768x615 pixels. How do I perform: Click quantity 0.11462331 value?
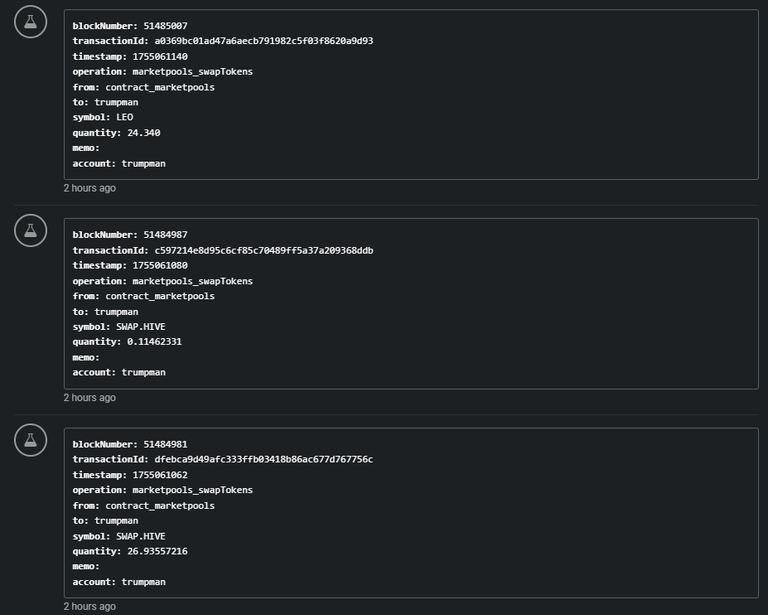(154, 342)
